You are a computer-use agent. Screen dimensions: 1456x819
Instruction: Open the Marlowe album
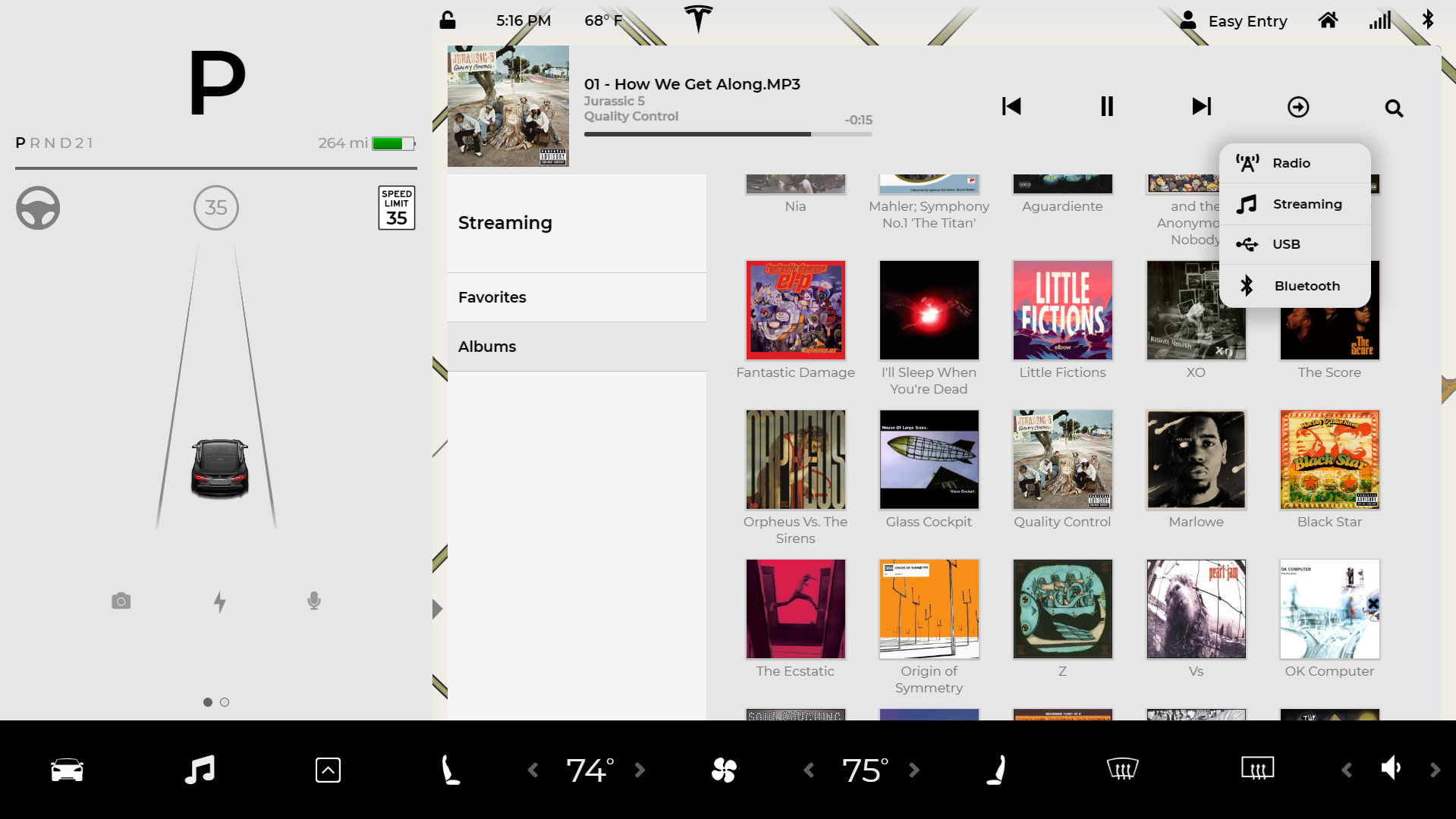click(1196, 460)
